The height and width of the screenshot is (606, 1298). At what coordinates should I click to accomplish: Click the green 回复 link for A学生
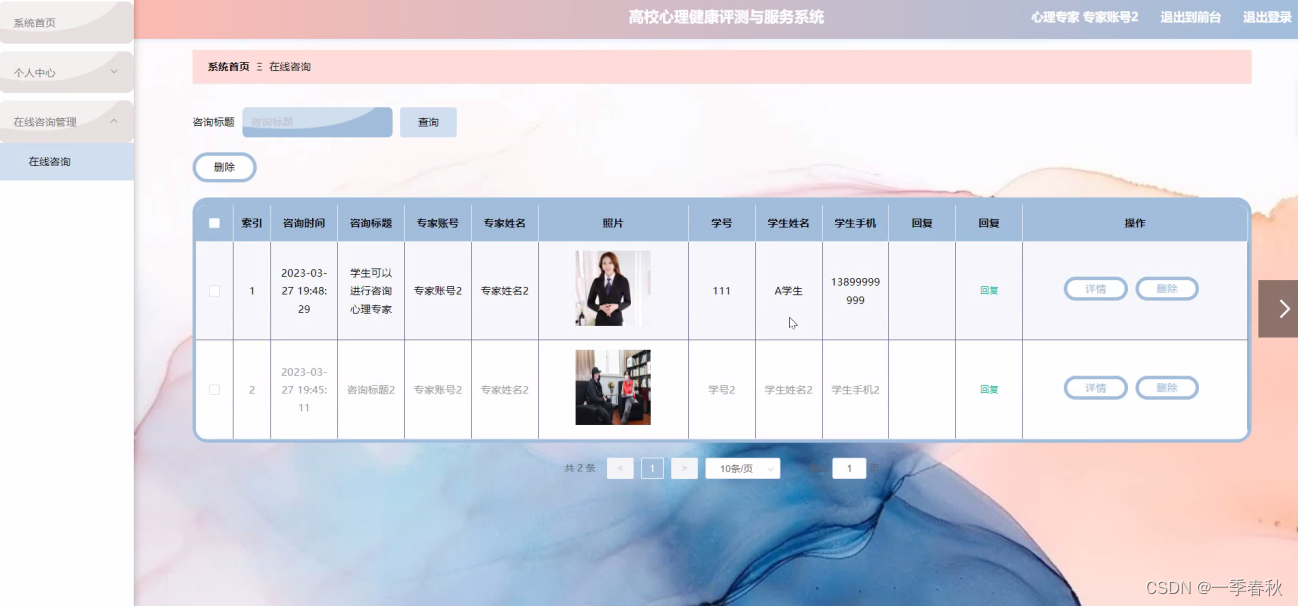[x=989, y=291]
